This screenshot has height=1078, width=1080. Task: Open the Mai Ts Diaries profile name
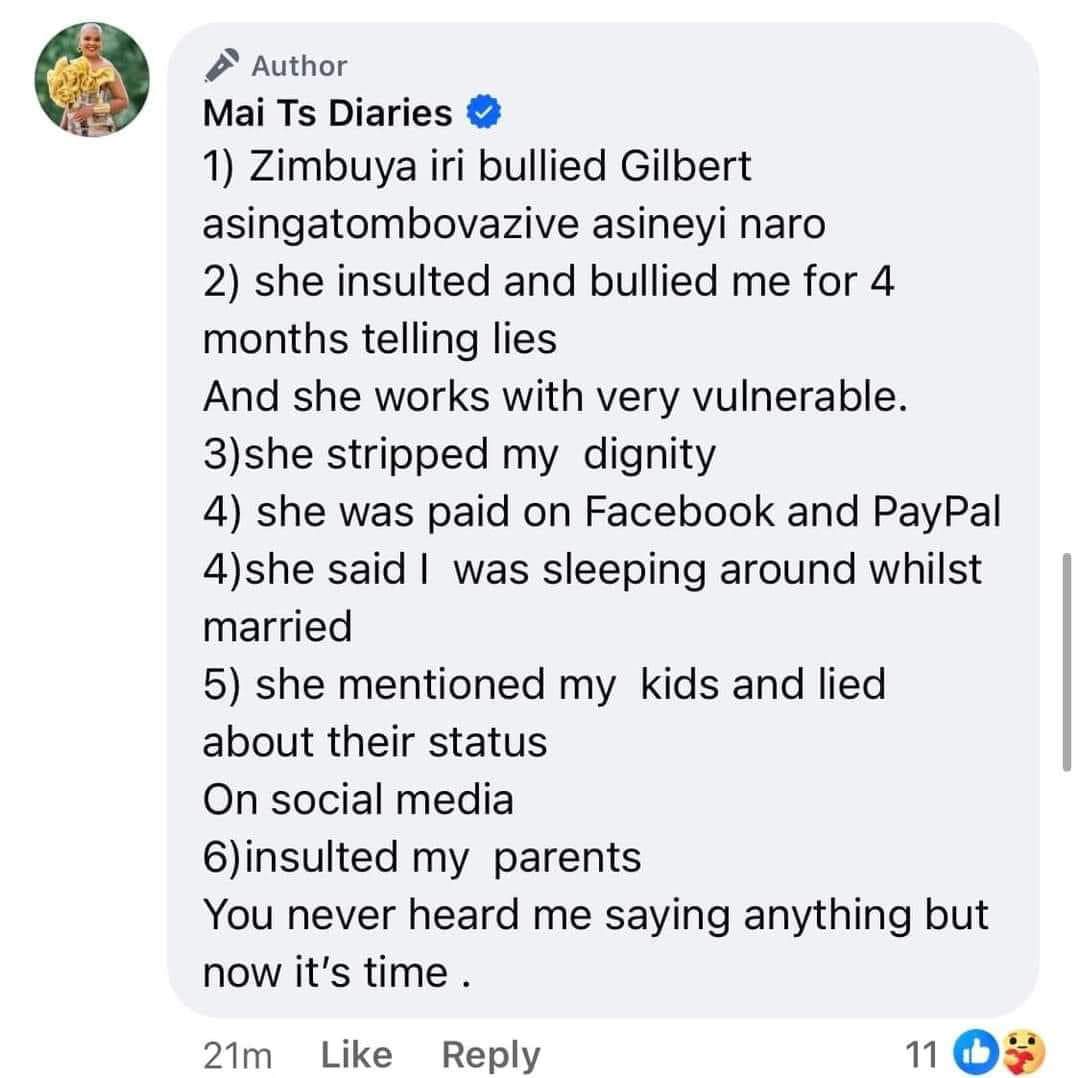328,113
